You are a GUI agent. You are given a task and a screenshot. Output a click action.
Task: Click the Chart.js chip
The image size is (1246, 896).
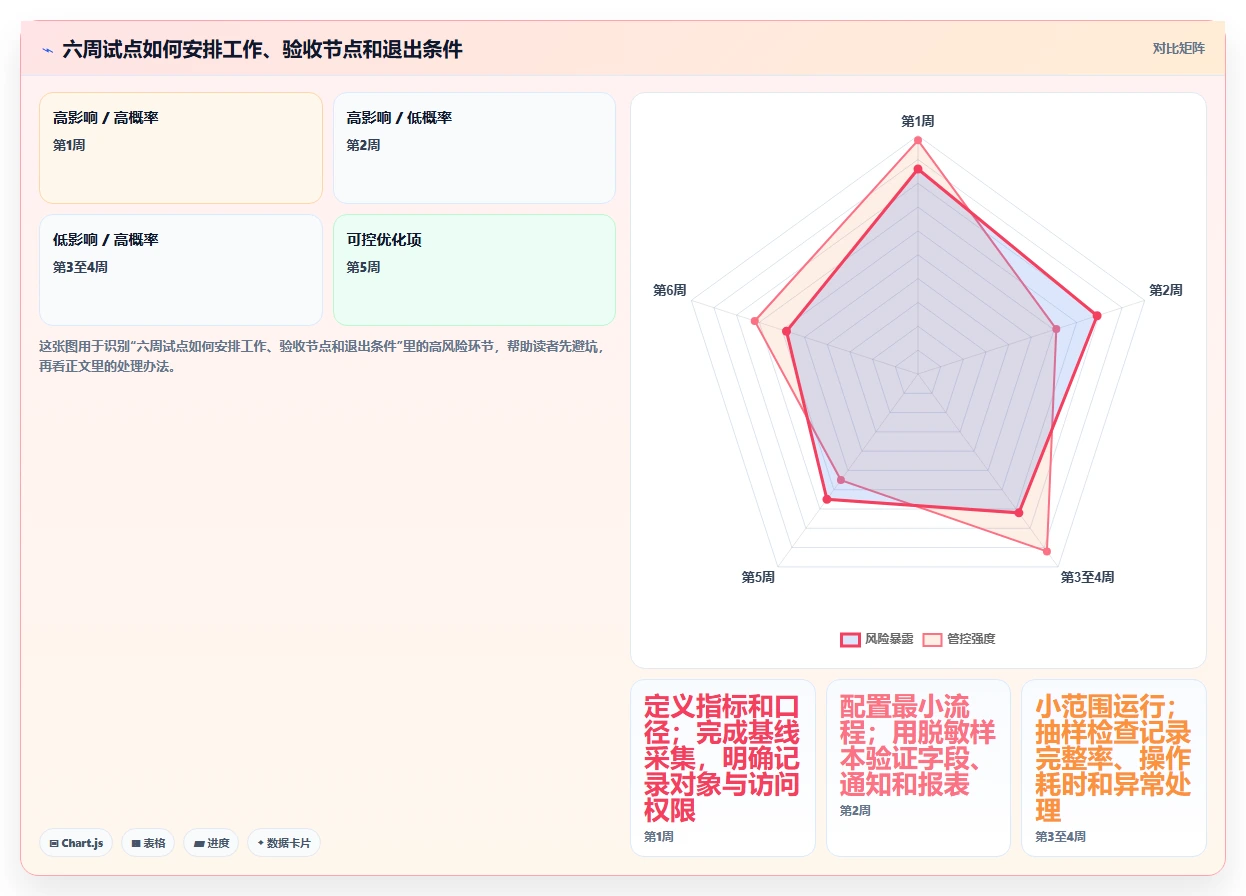point(77,843)
